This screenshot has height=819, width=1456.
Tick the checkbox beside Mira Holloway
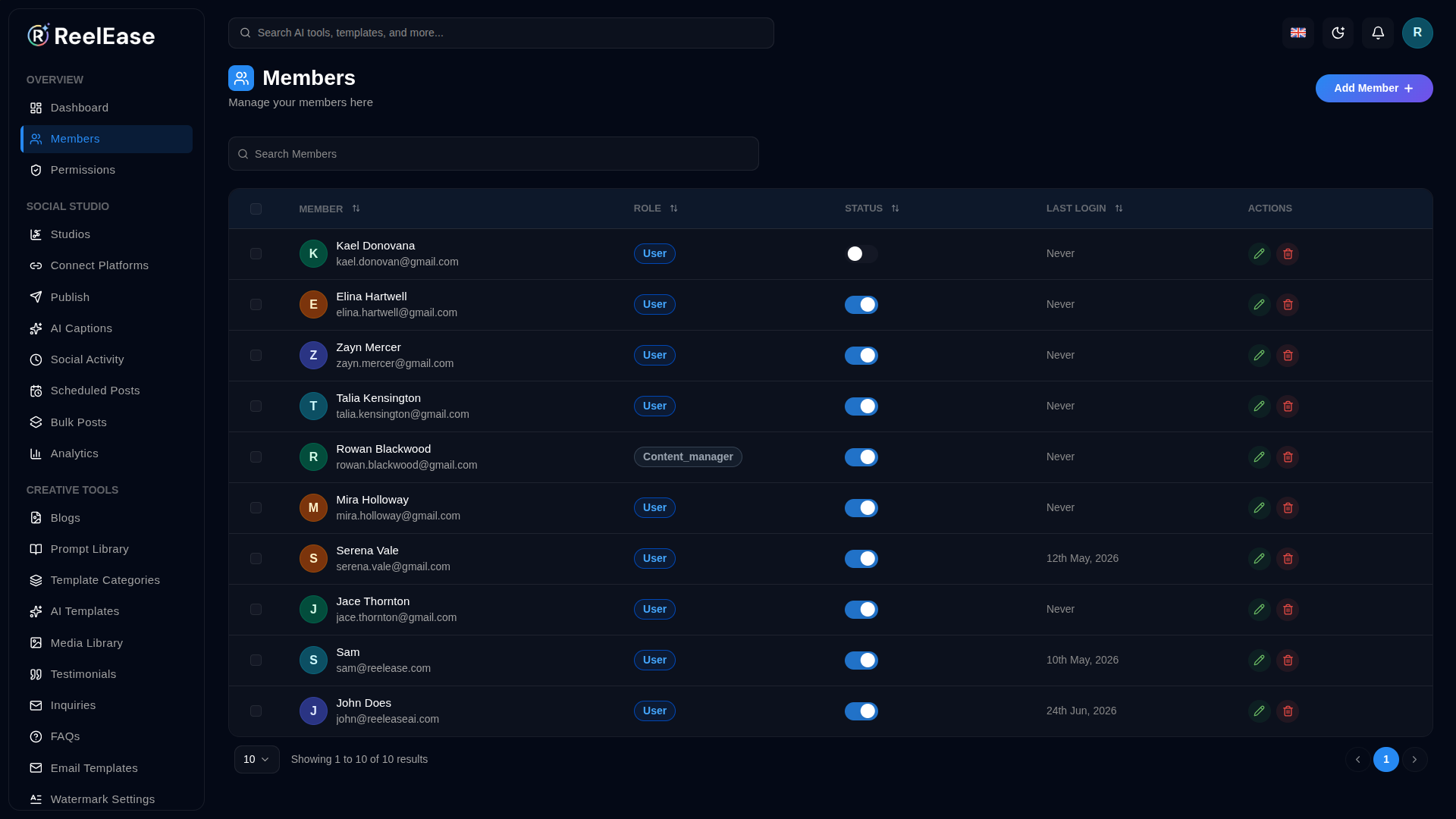pos(256,508)
